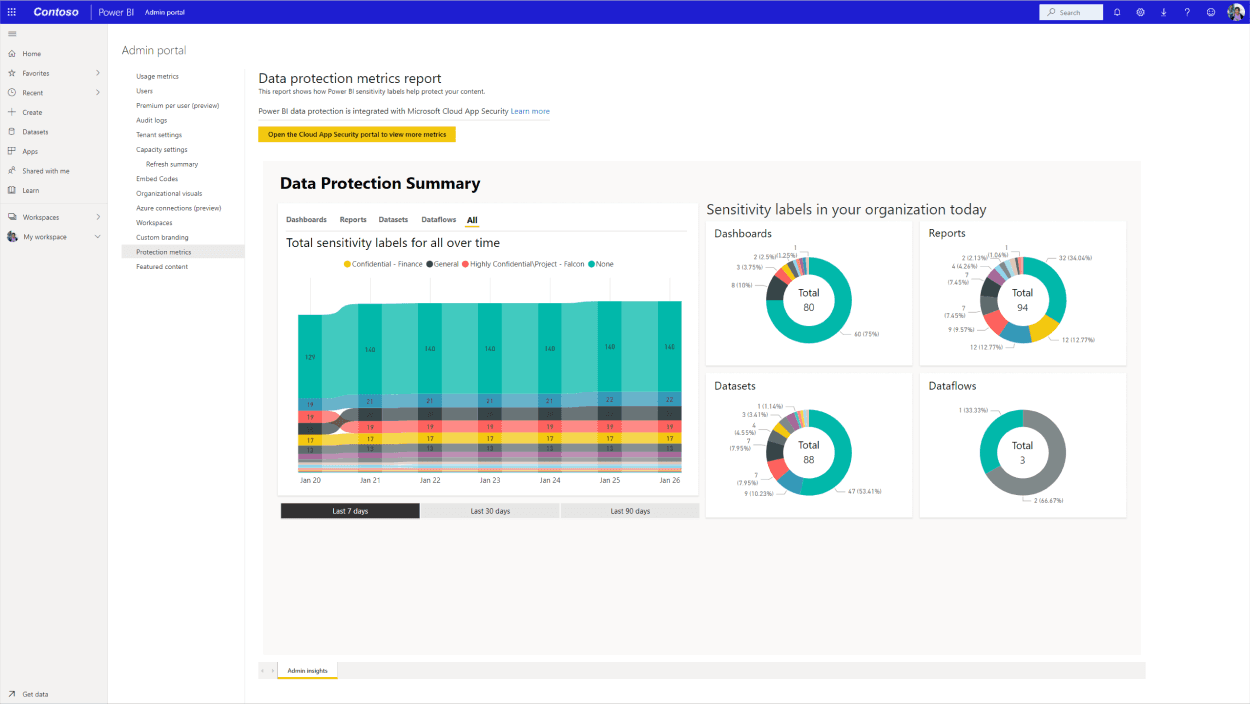Click the Confidential - Finance legend swatch
This screenshot has height=704, width=1250.
click(x=347, y=264)
